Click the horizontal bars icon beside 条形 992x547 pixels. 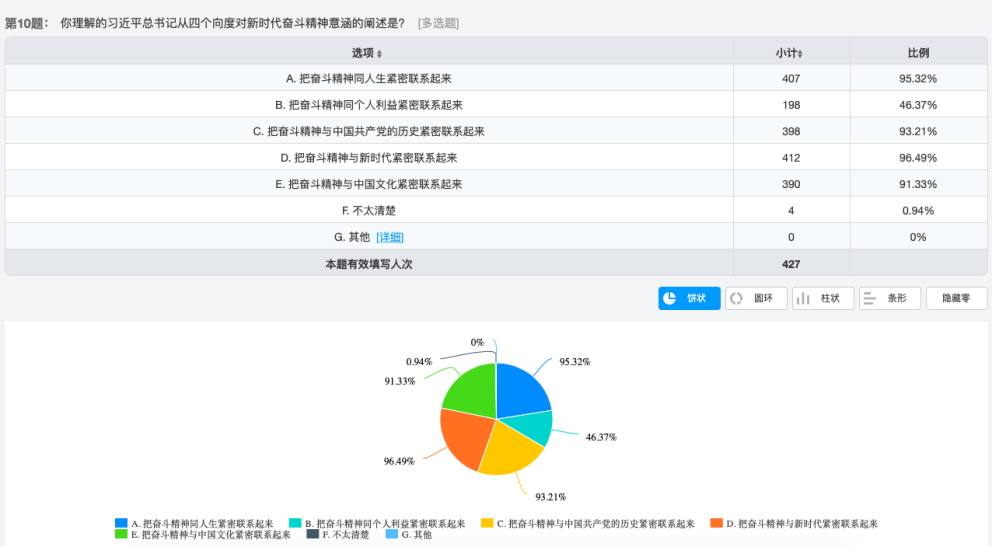pyautogui.click(x=870, y=298)
